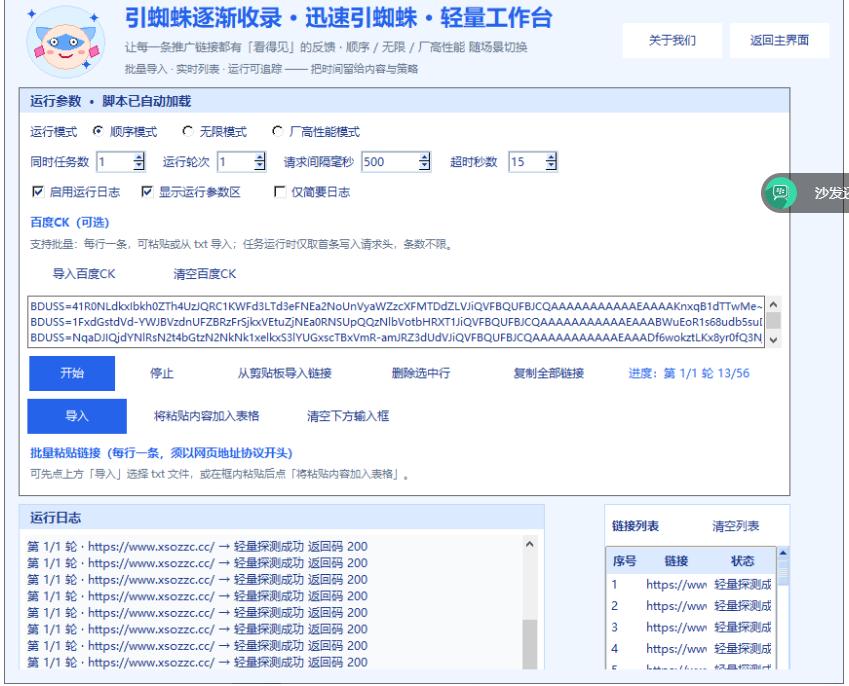Adjust 请求间隔毫秒 spinner arrows
This screenshot has height=686, width=849.
coord(424,162)
